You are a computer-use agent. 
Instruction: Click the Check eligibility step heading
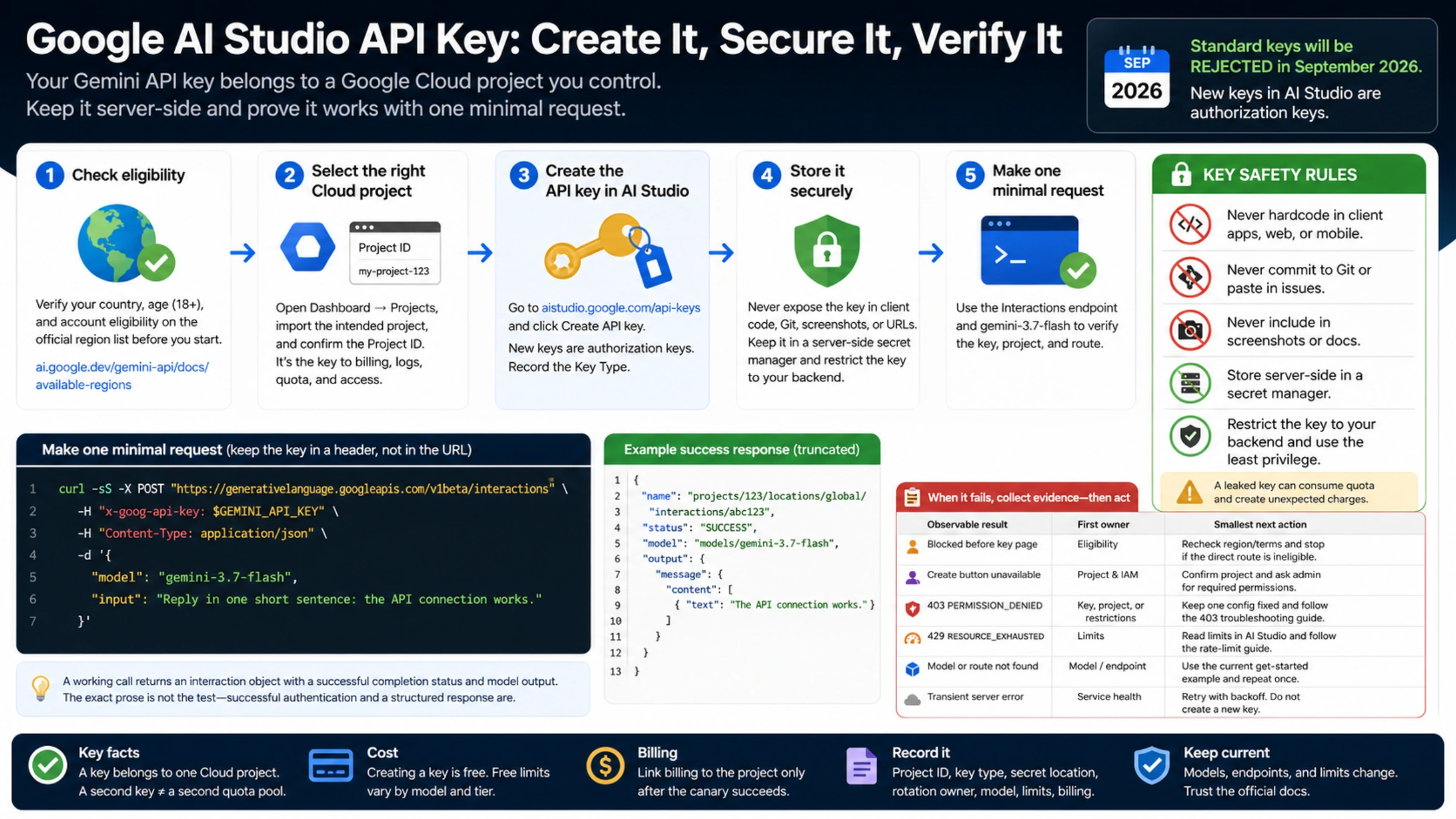click(x=128, y=175)
